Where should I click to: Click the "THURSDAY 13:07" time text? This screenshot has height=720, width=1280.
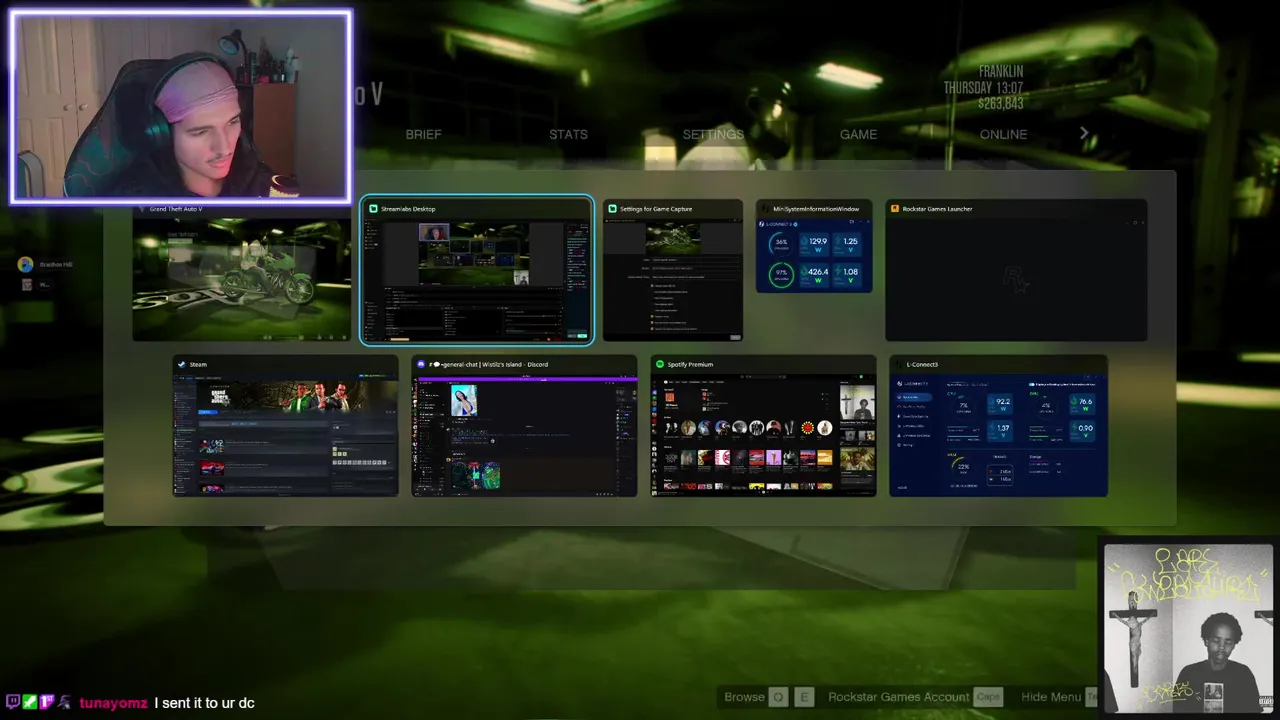click(x=983, y=88)
